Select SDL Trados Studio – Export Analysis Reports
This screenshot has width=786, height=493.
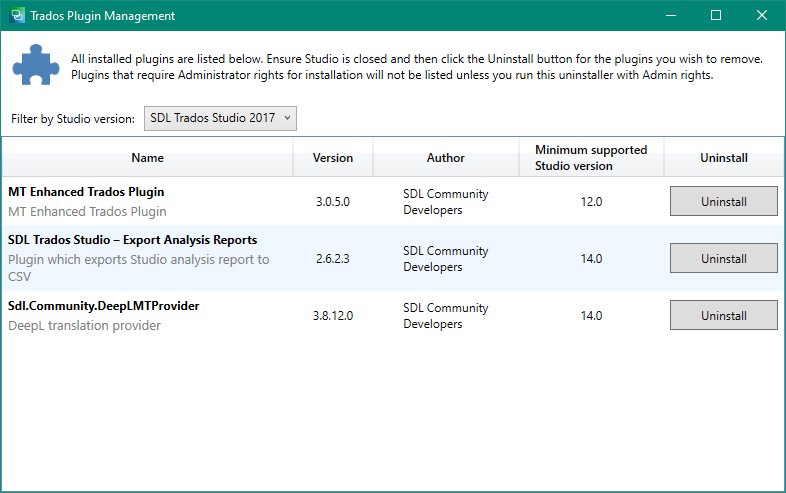tap(132, 240)
